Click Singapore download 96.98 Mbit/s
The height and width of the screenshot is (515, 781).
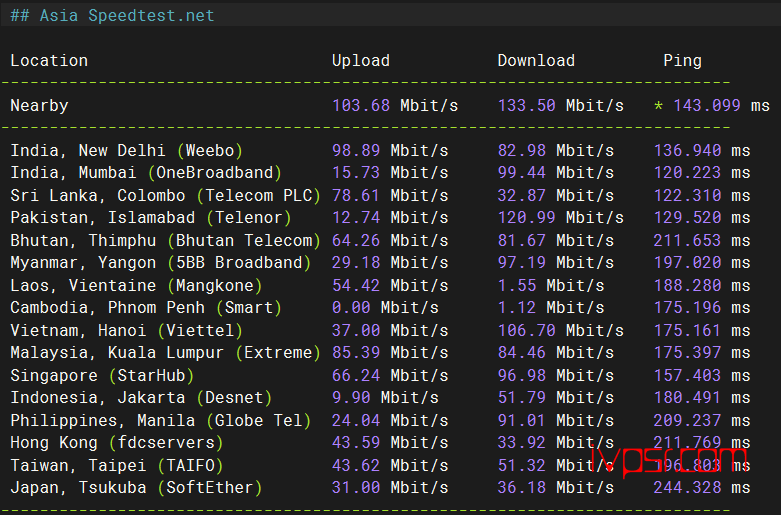[x=555, y=375]
